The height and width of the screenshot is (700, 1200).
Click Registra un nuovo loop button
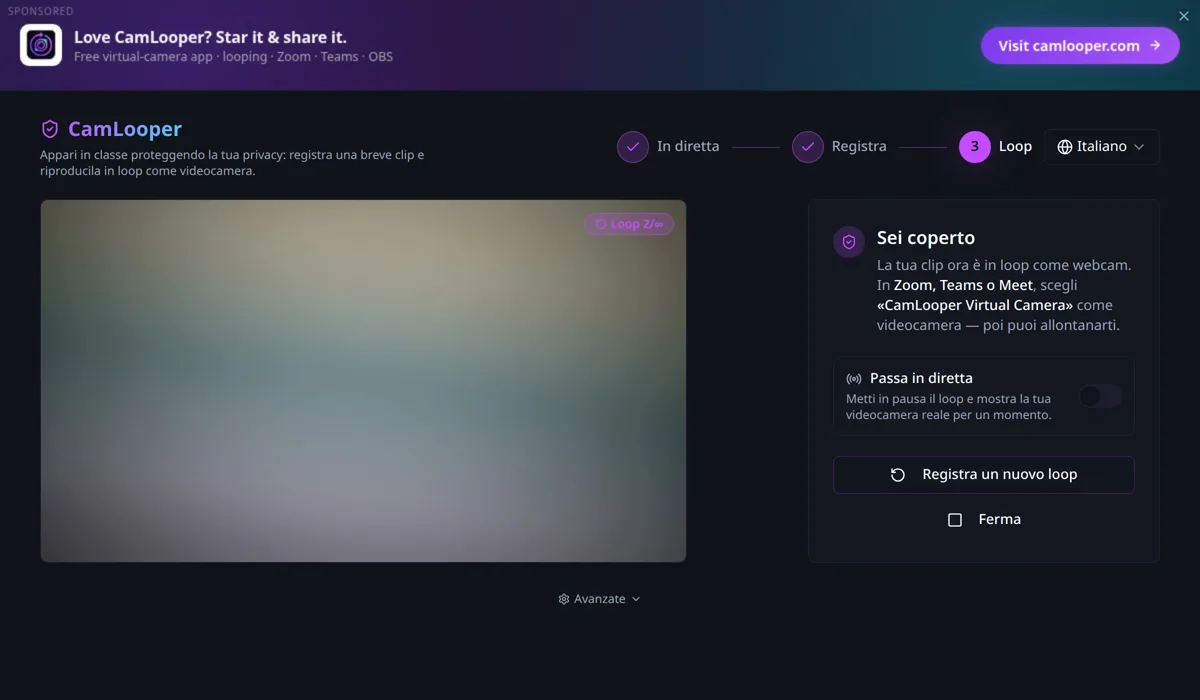[x=984, y=475]
